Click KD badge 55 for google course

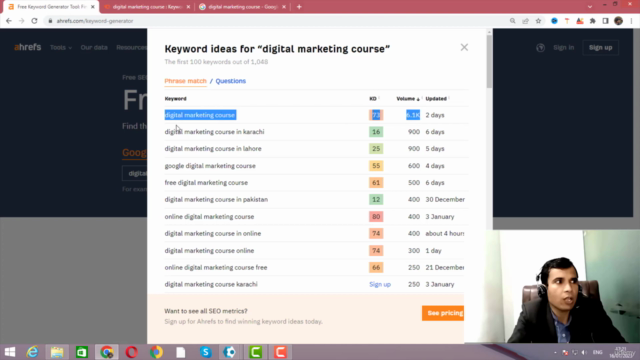tap(376, 166)
